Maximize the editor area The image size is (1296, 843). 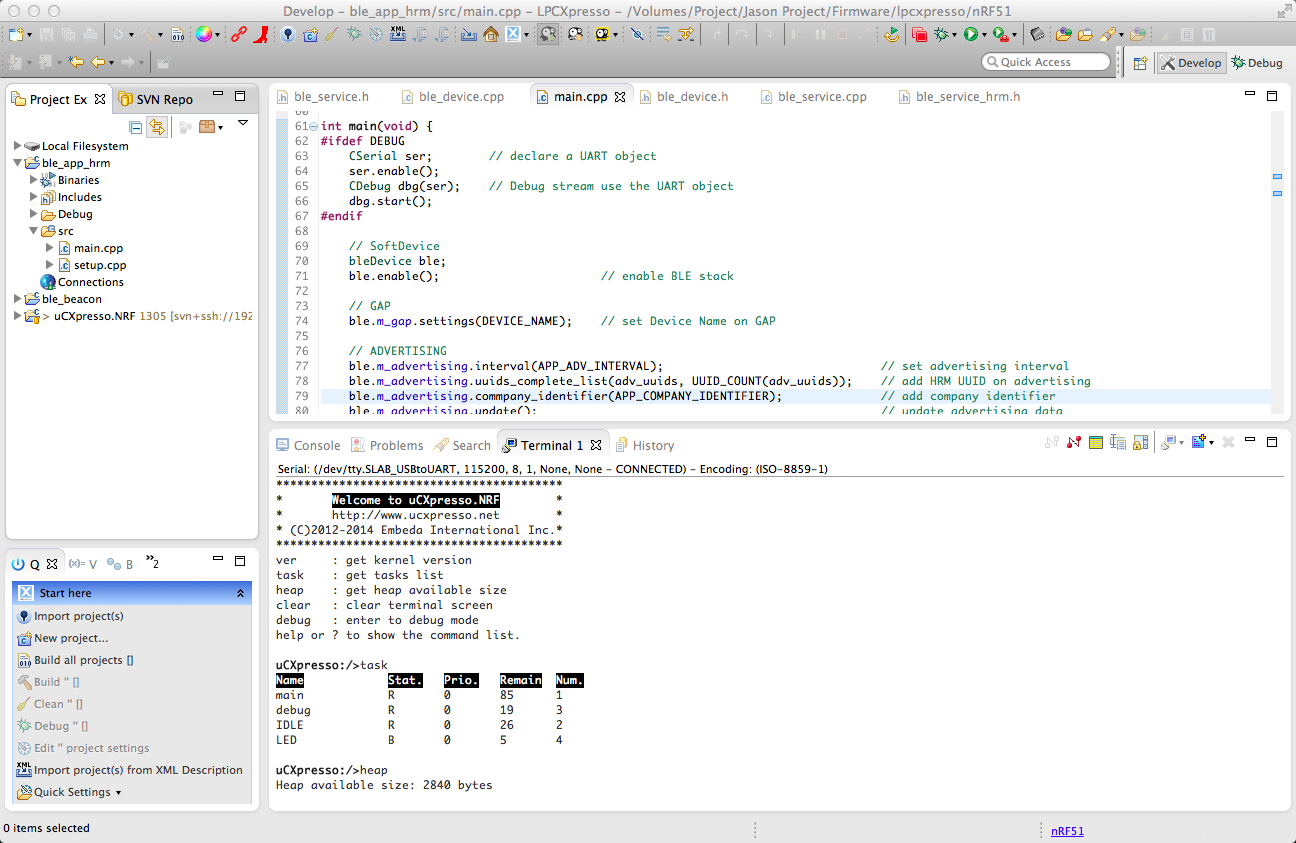(1272, 97)
